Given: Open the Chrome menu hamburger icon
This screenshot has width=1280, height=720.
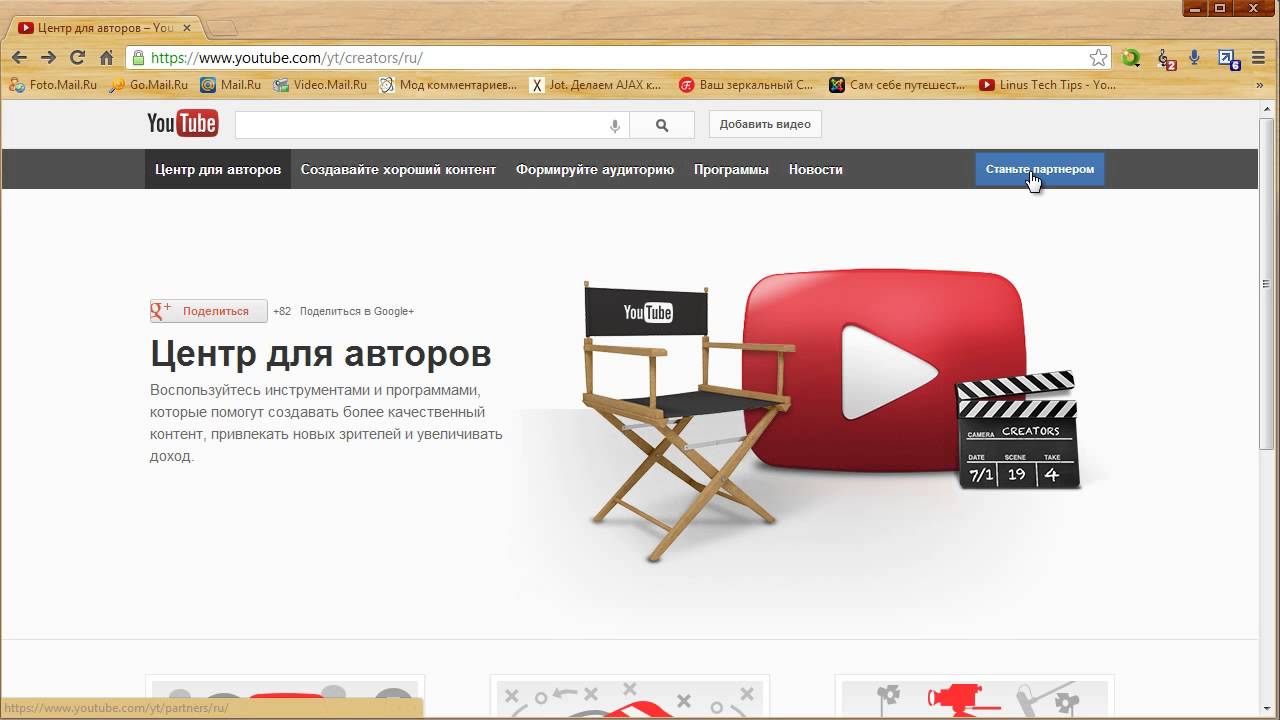Looking at the screenshot, I should tap(1259, 58).
